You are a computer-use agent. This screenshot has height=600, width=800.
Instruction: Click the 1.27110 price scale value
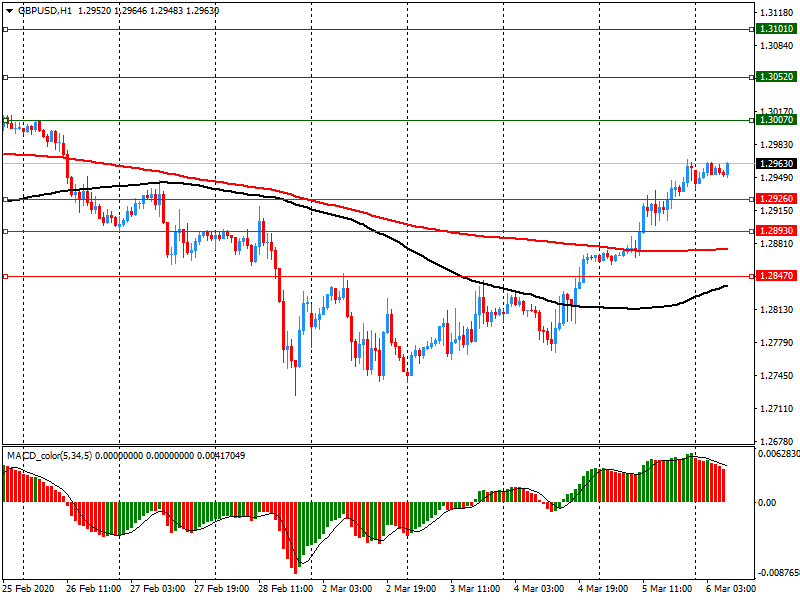(x=777, y=408)
